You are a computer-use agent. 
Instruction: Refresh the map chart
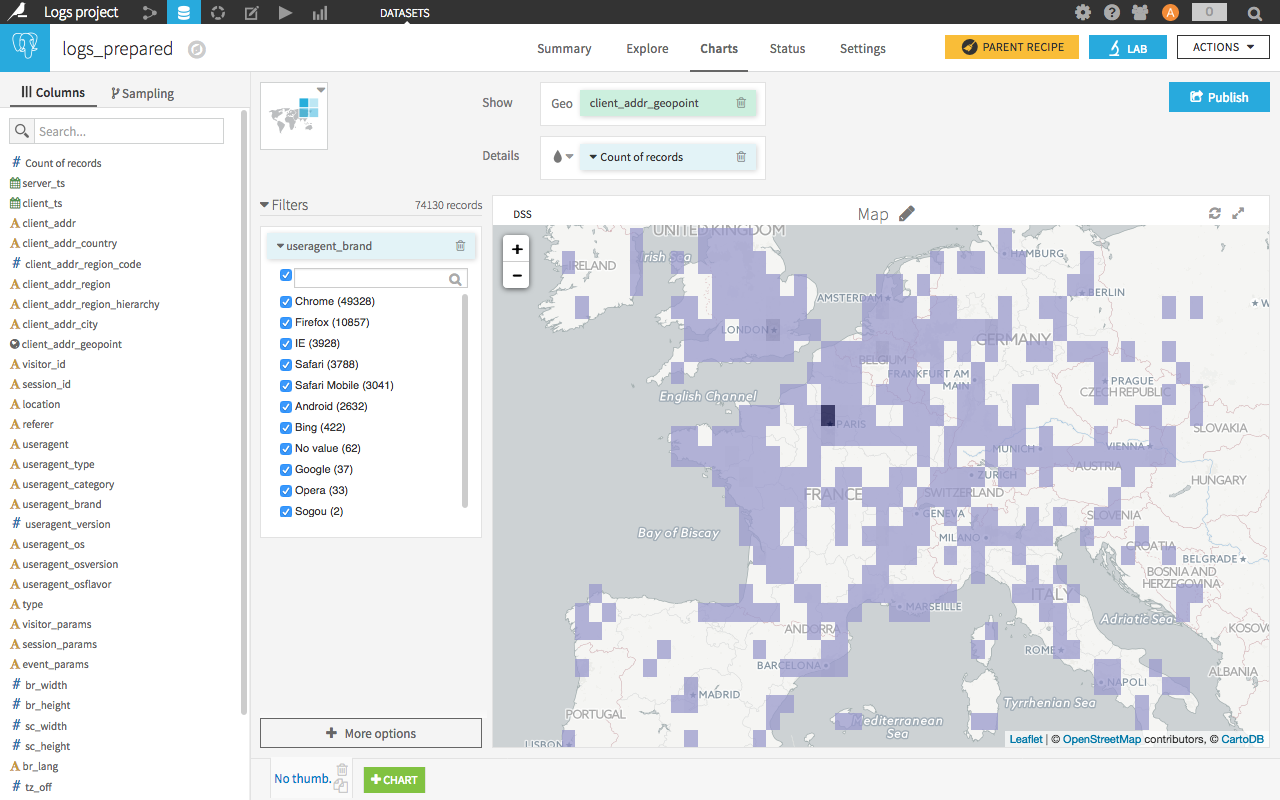click(1214, 213)
